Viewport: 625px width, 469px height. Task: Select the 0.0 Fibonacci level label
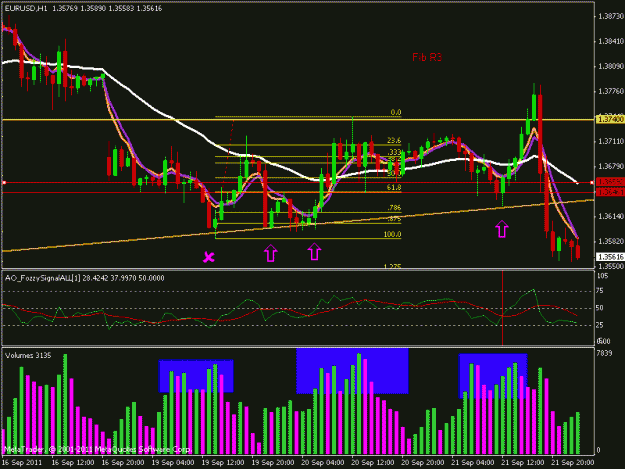click(395, 112)
